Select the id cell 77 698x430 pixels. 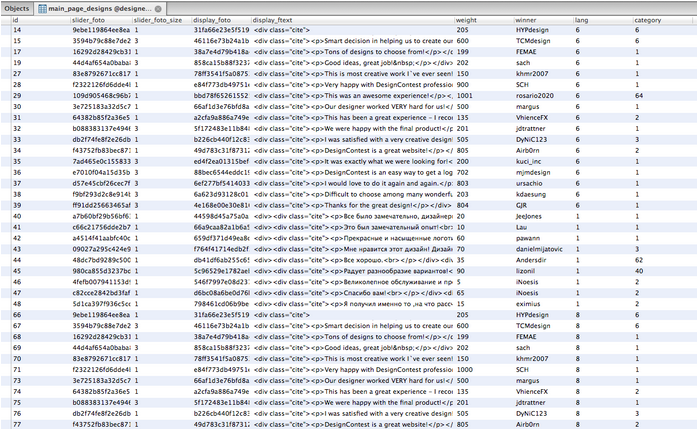pos(17,424)
